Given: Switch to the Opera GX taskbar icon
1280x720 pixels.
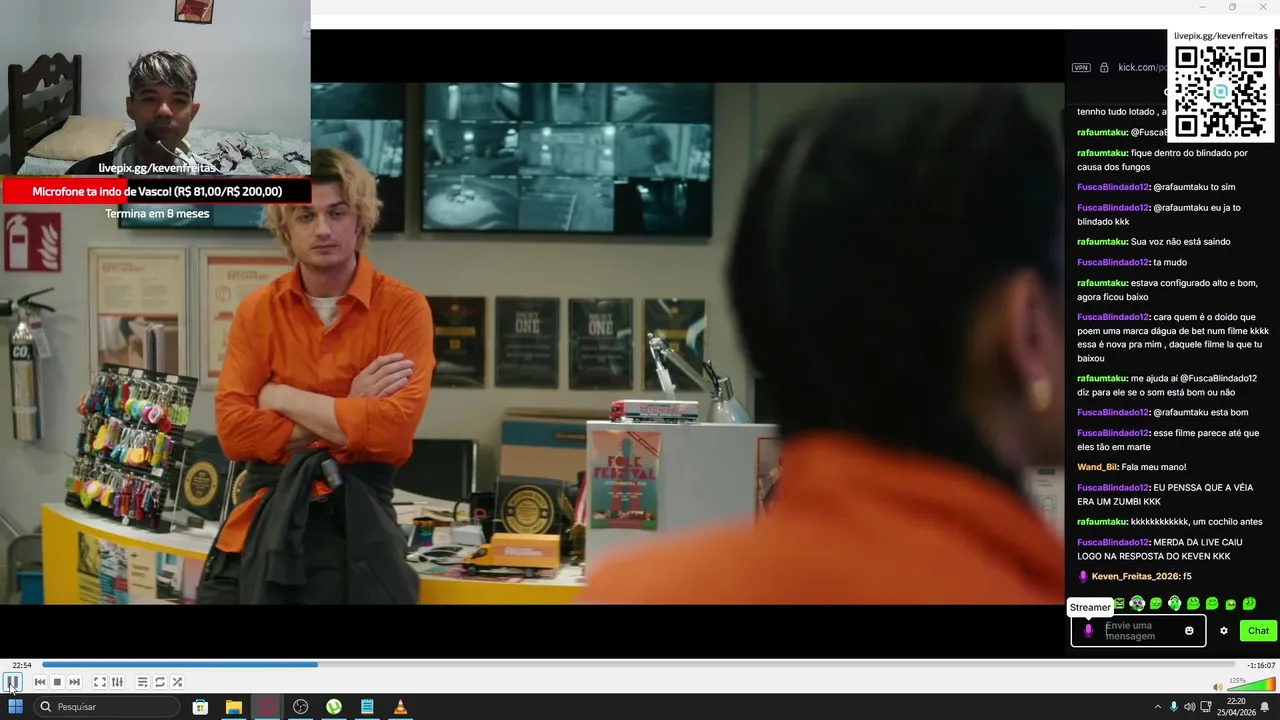Looking at the screenshot, I should point(267,707).
